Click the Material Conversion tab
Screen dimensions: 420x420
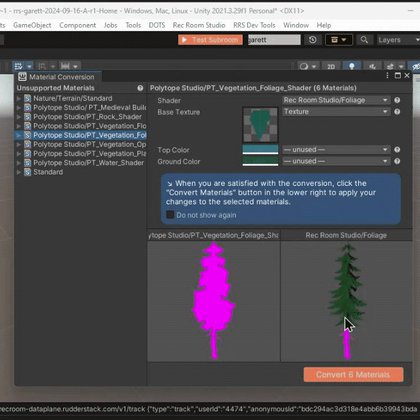57,77
